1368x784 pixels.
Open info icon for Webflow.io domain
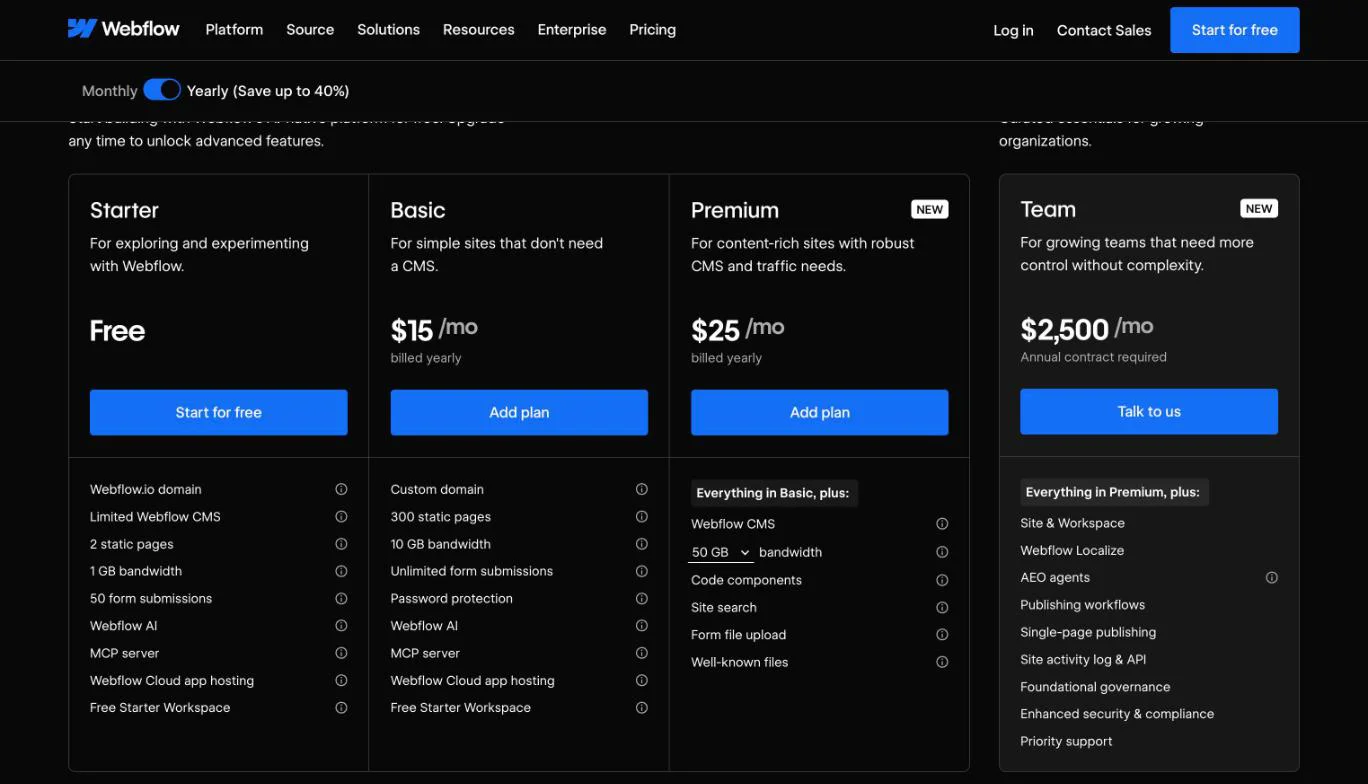point(341,489)
